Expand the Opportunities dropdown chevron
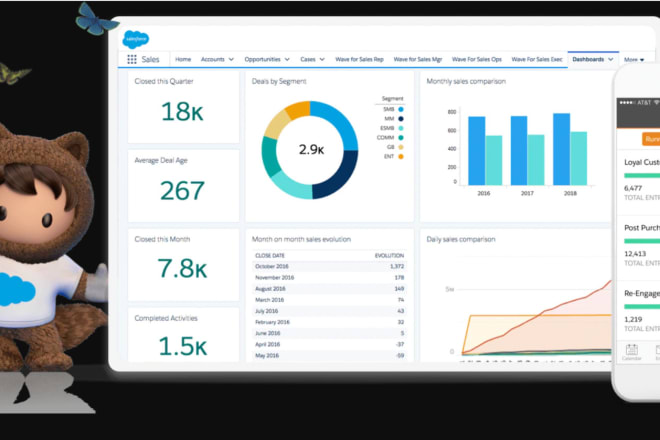Image resolution: width=660 pixels, height=440 pixels. pos(287,59)
